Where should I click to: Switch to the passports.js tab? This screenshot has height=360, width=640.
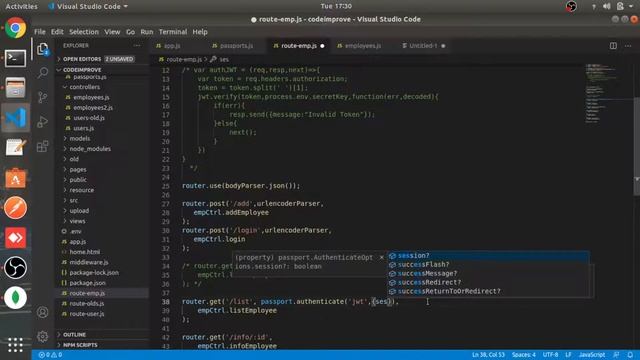coord(236,46)
